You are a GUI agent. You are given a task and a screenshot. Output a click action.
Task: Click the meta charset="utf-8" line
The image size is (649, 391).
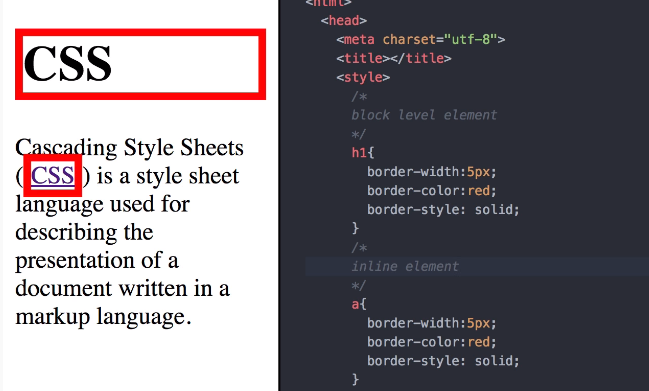421,39
